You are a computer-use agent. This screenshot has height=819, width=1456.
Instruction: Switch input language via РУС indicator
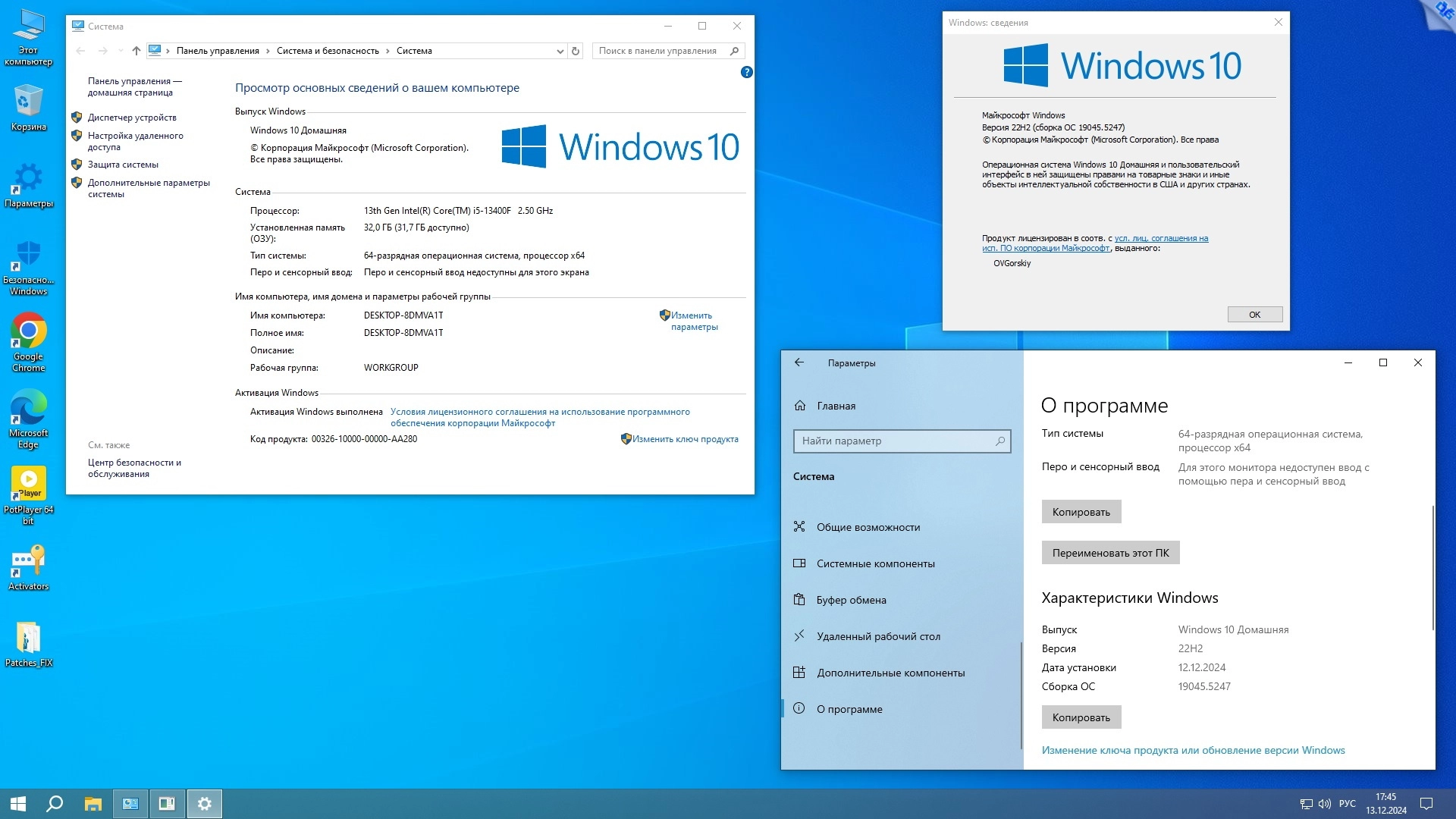point(1347,804)
